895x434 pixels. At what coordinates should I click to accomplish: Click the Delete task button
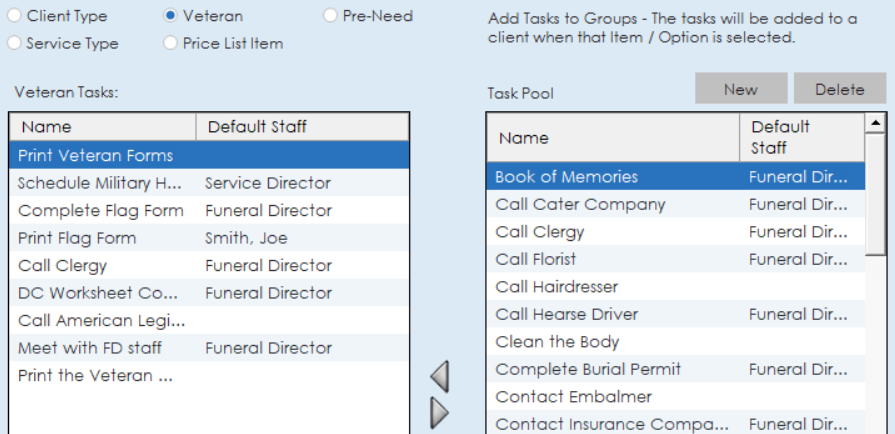point(840,89)
